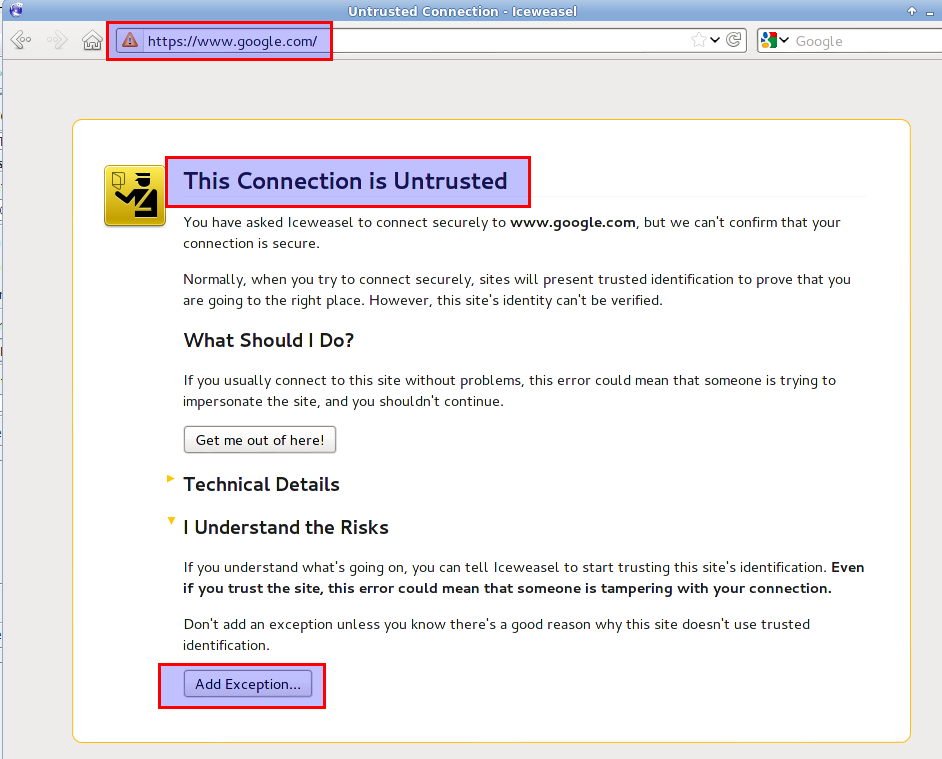Click the warning triangle site identity icon
The height and width of the screenshot is (759, 942).
tap(130, 40)
